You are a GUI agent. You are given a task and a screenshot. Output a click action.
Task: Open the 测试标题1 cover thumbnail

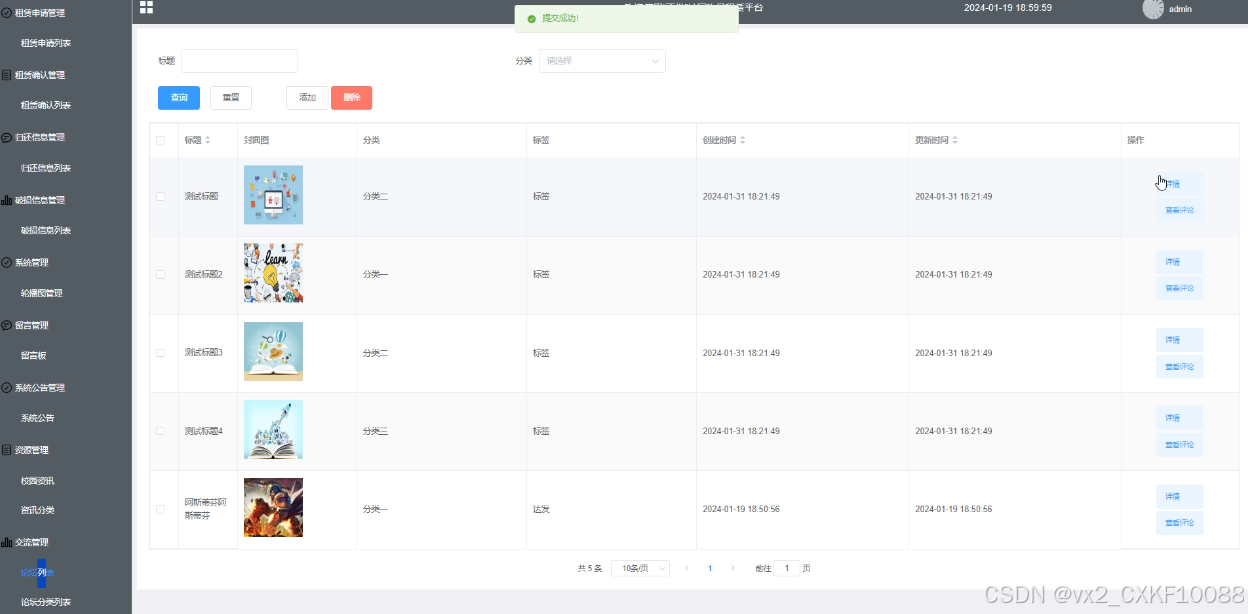pyautogui.click(x=273, y=195)
